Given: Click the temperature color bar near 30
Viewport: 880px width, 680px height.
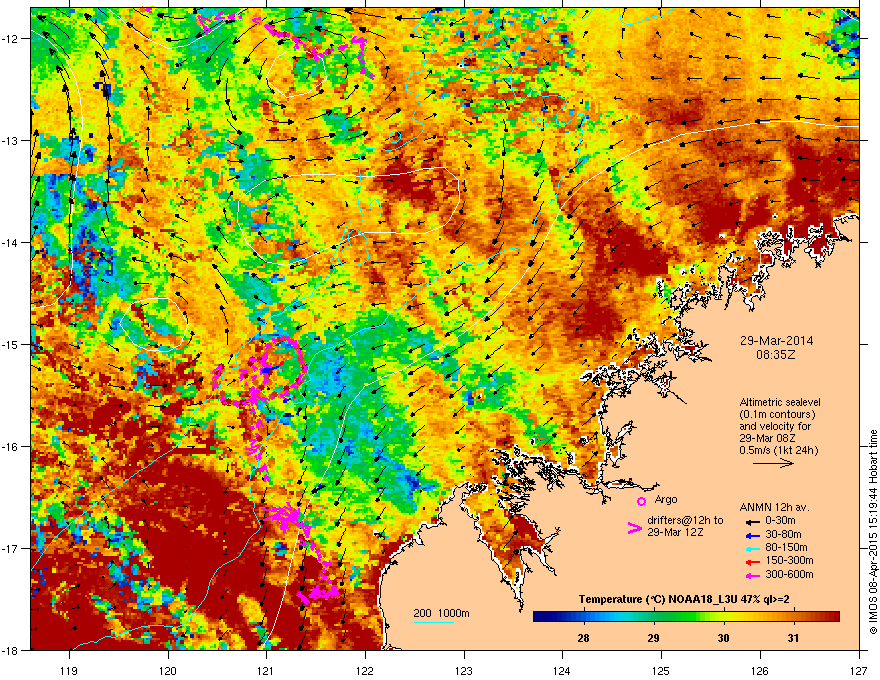Looking at the screenshot, I should click(x=723, y=616).
